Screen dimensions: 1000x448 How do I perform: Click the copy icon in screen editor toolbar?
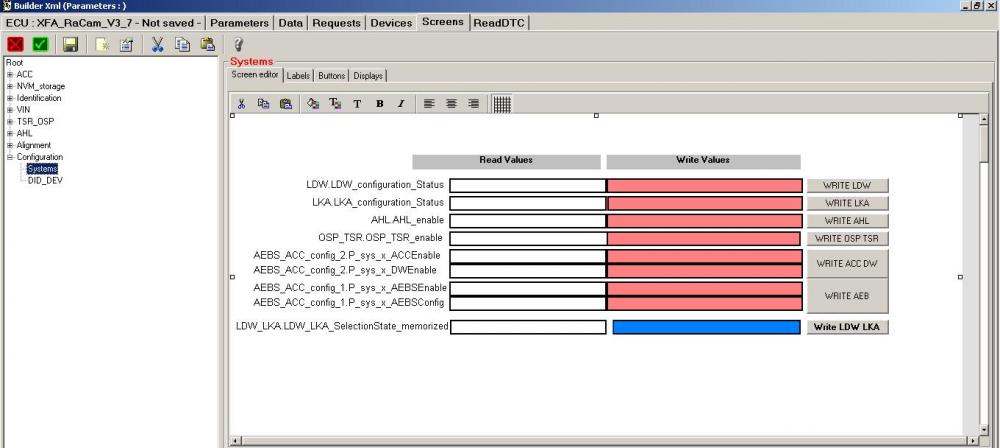click(x=263, y=103)
